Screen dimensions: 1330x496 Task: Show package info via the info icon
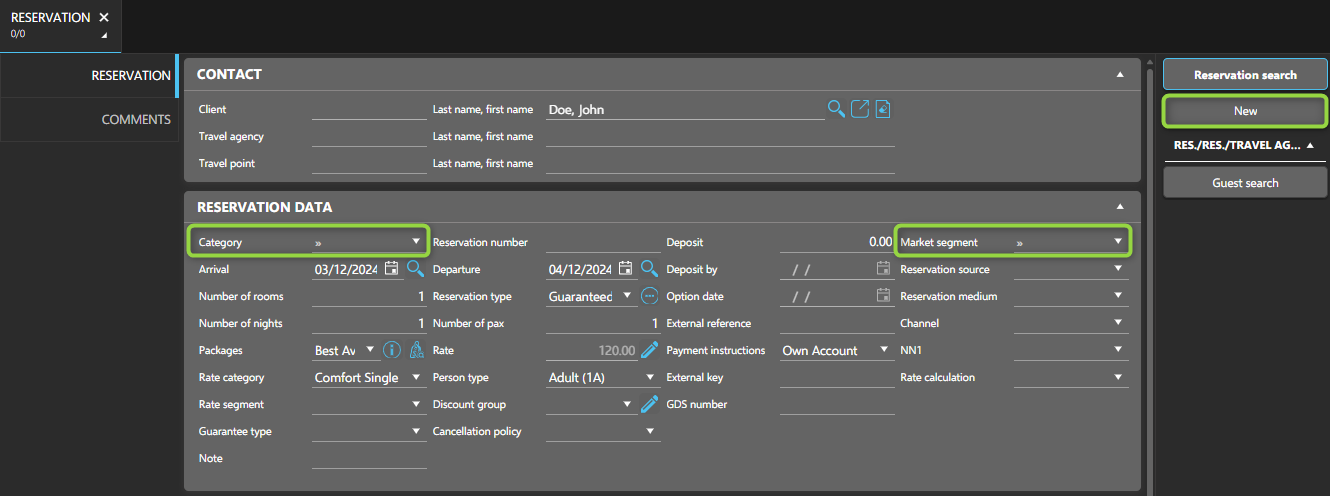coord(392,350)
